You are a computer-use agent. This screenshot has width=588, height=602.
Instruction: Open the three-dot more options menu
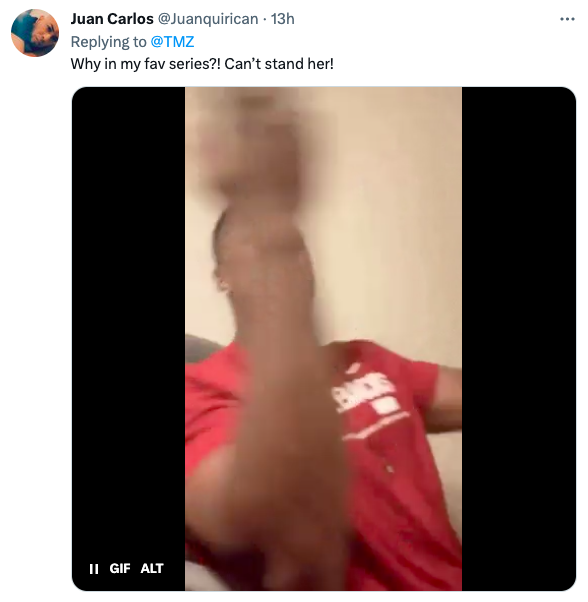[x=567, y=19]
